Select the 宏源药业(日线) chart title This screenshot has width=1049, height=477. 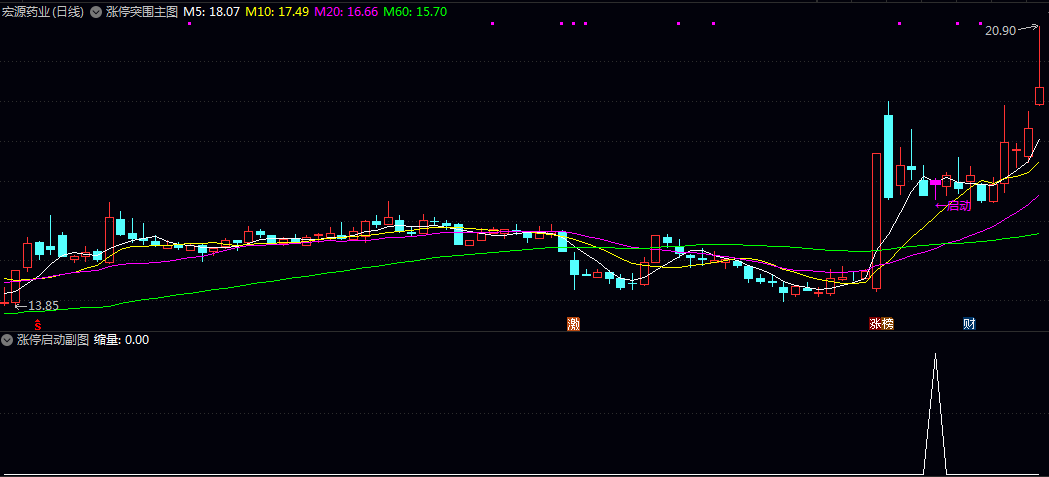(x=43, y=12)
